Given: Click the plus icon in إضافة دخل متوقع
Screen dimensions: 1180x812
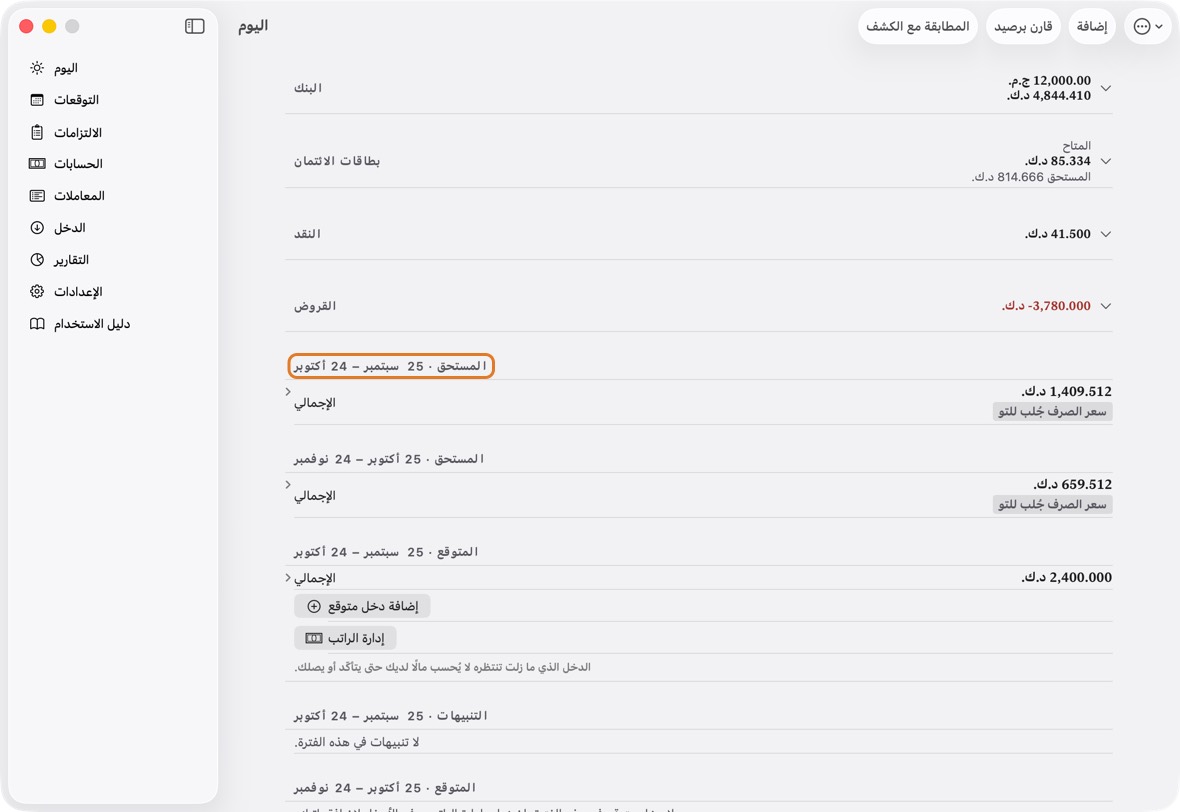Looking at the screenshot, I should click(x=314, y=607).
